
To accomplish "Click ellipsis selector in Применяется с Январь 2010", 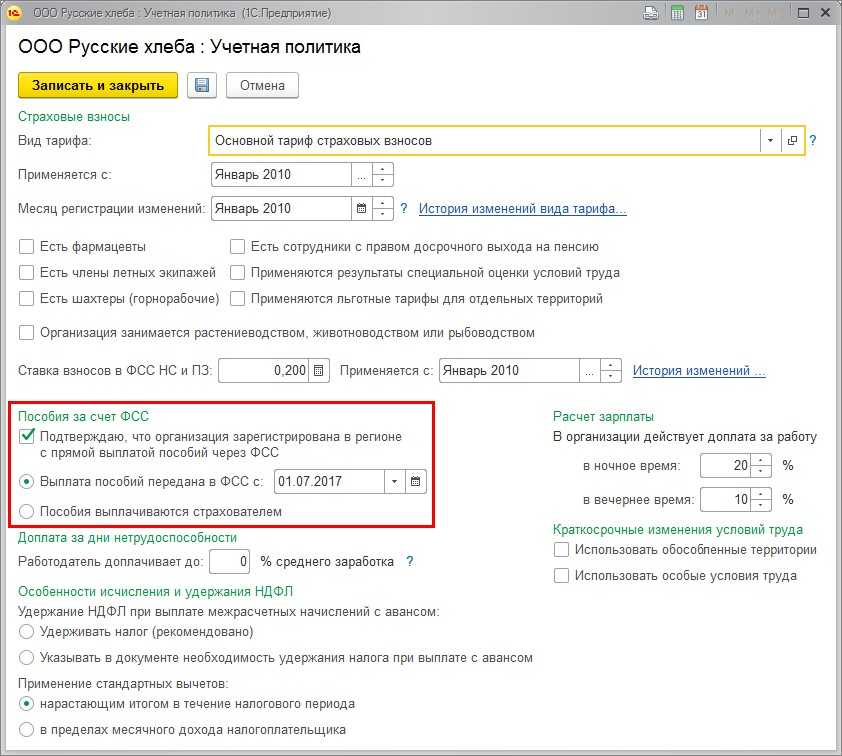I will pyautogui.click(x=361, y=174).
